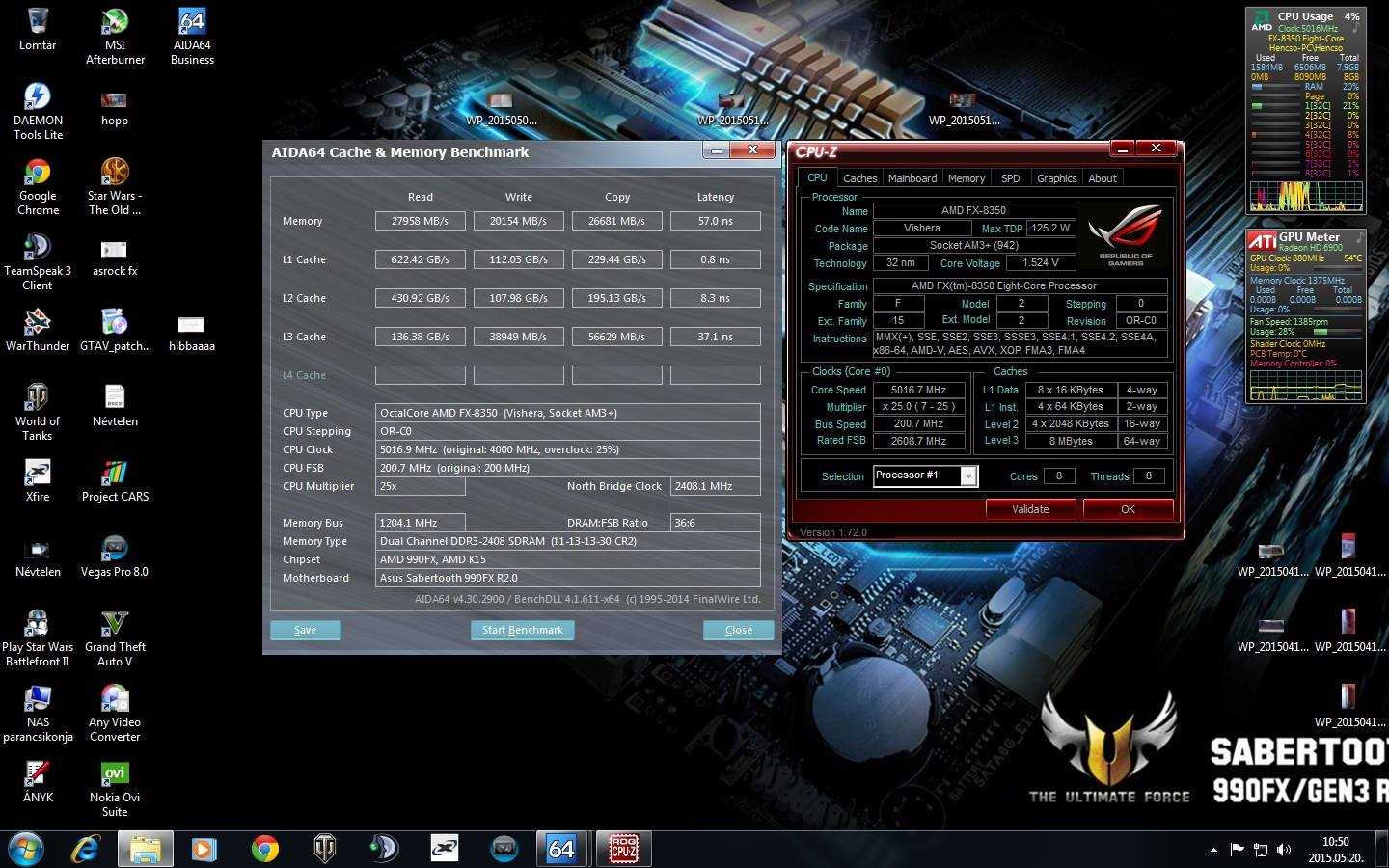Expand the Processor #1 selection dropdown

pos(968,475)
